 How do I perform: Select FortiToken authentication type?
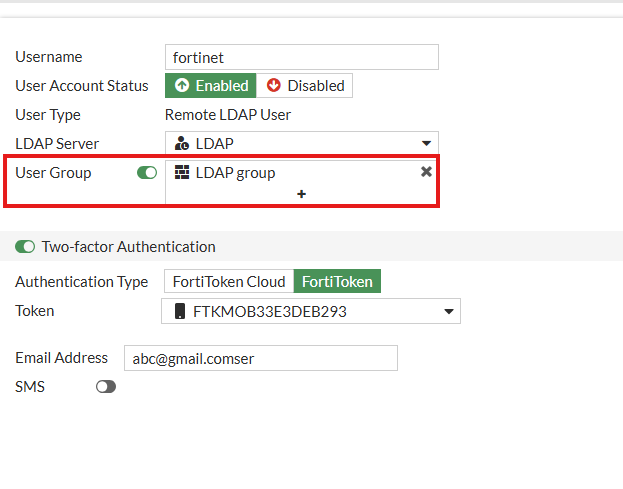tap(337, 282)
